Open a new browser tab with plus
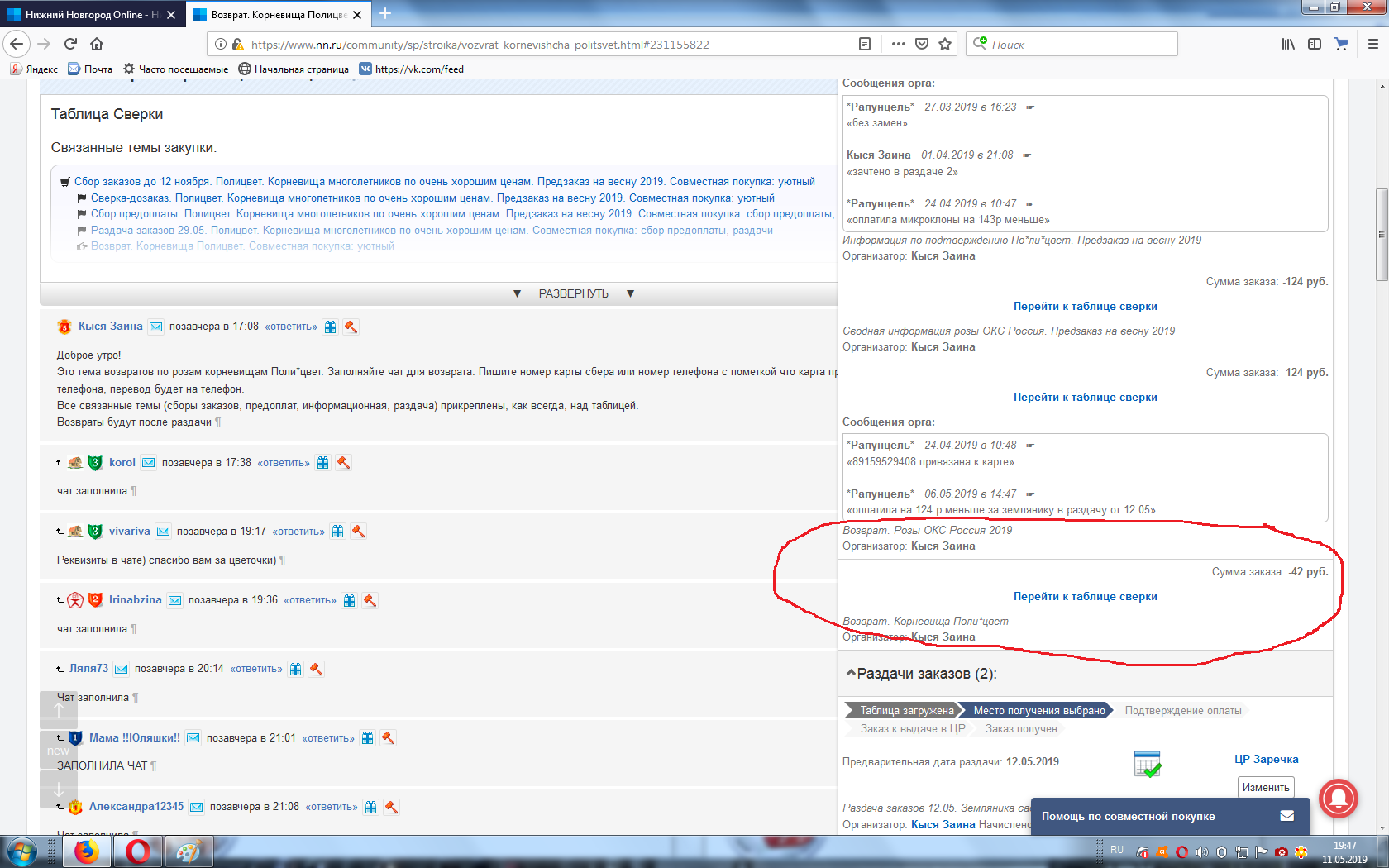This screenshot has height=868, width=1389. coord(385,13)
